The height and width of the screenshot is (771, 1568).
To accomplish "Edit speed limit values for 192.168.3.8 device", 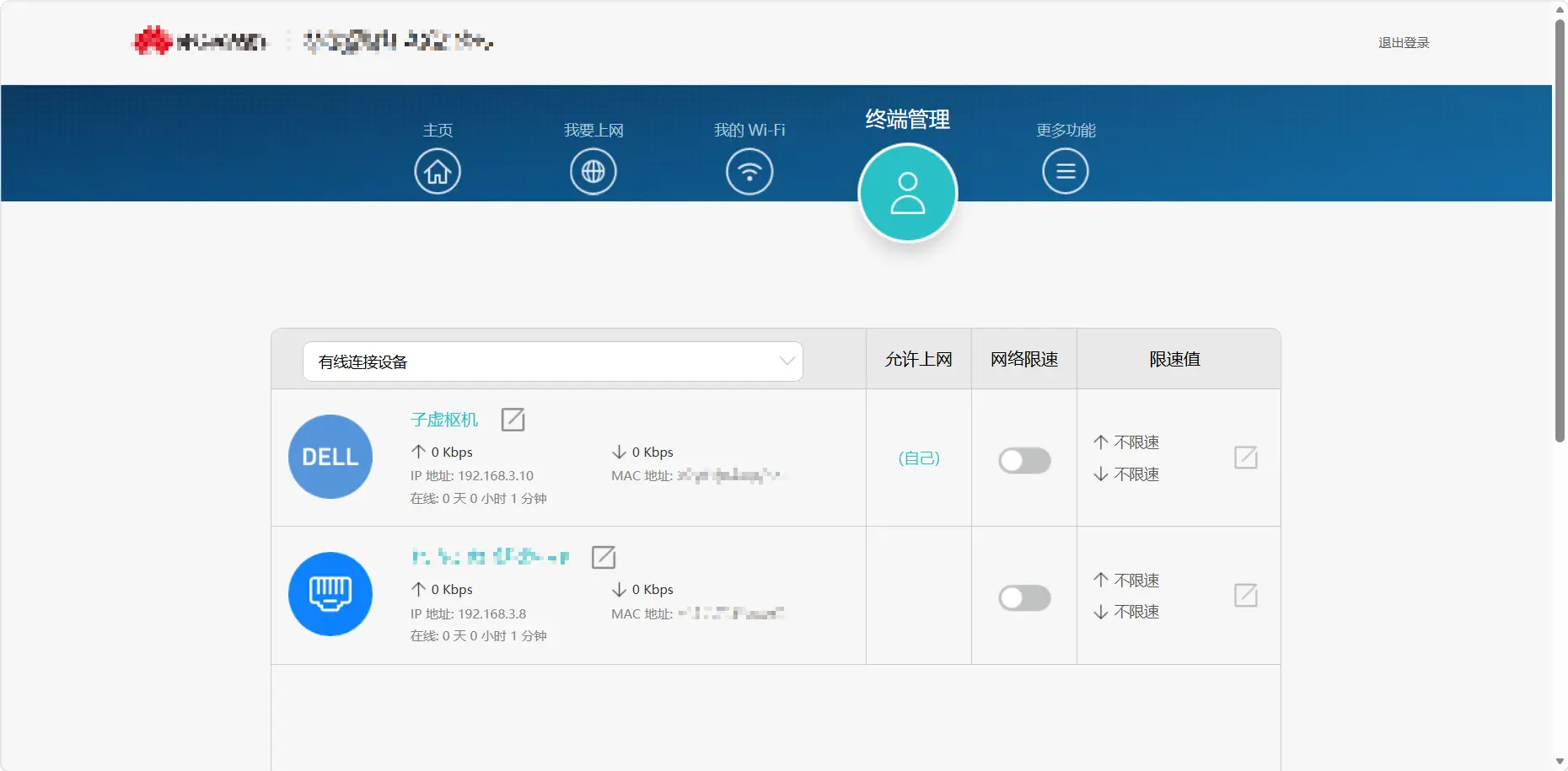I will click(x=1245, y=596).
